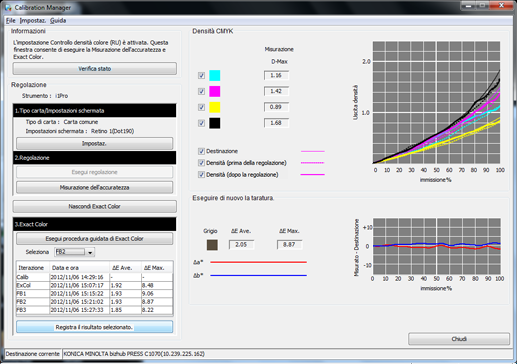This screenshot has height=364, width=517.
Task: Open the Impostaz. menu
Action: click(33, 21)
